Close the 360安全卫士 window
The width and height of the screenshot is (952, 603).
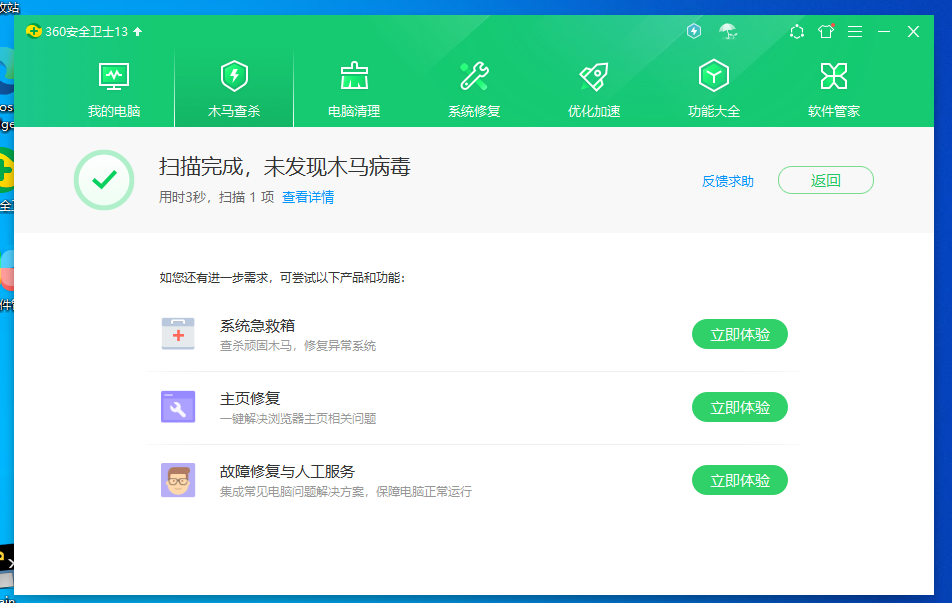coord(913,32)
